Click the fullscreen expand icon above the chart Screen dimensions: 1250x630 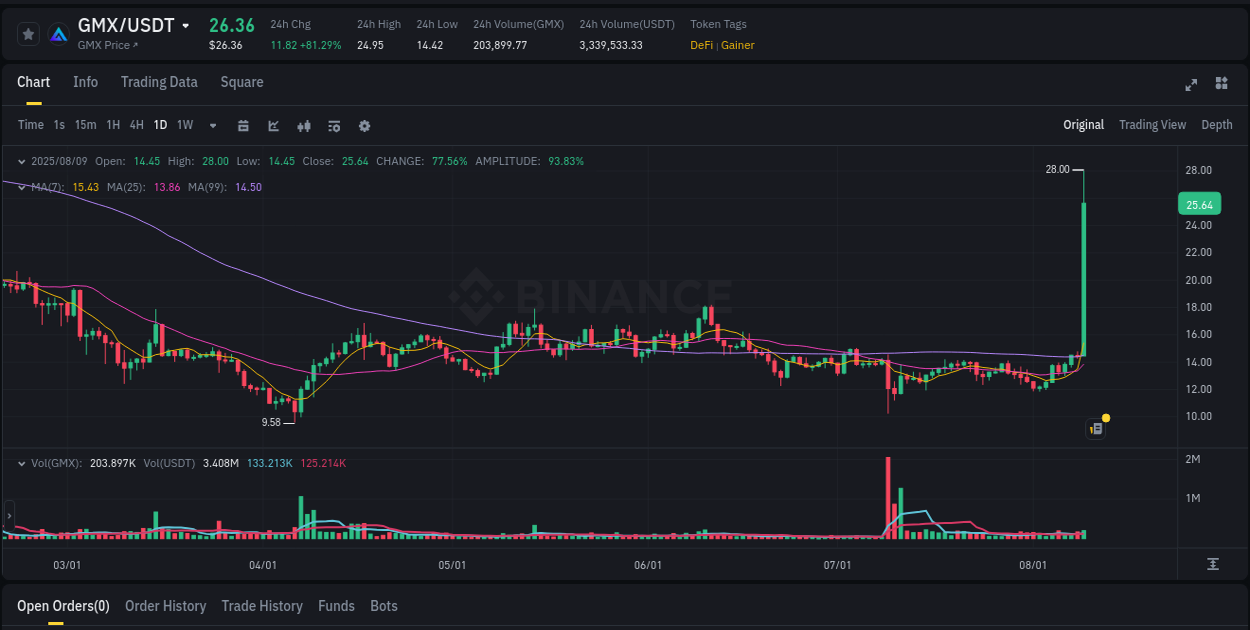click(1191, 85)
